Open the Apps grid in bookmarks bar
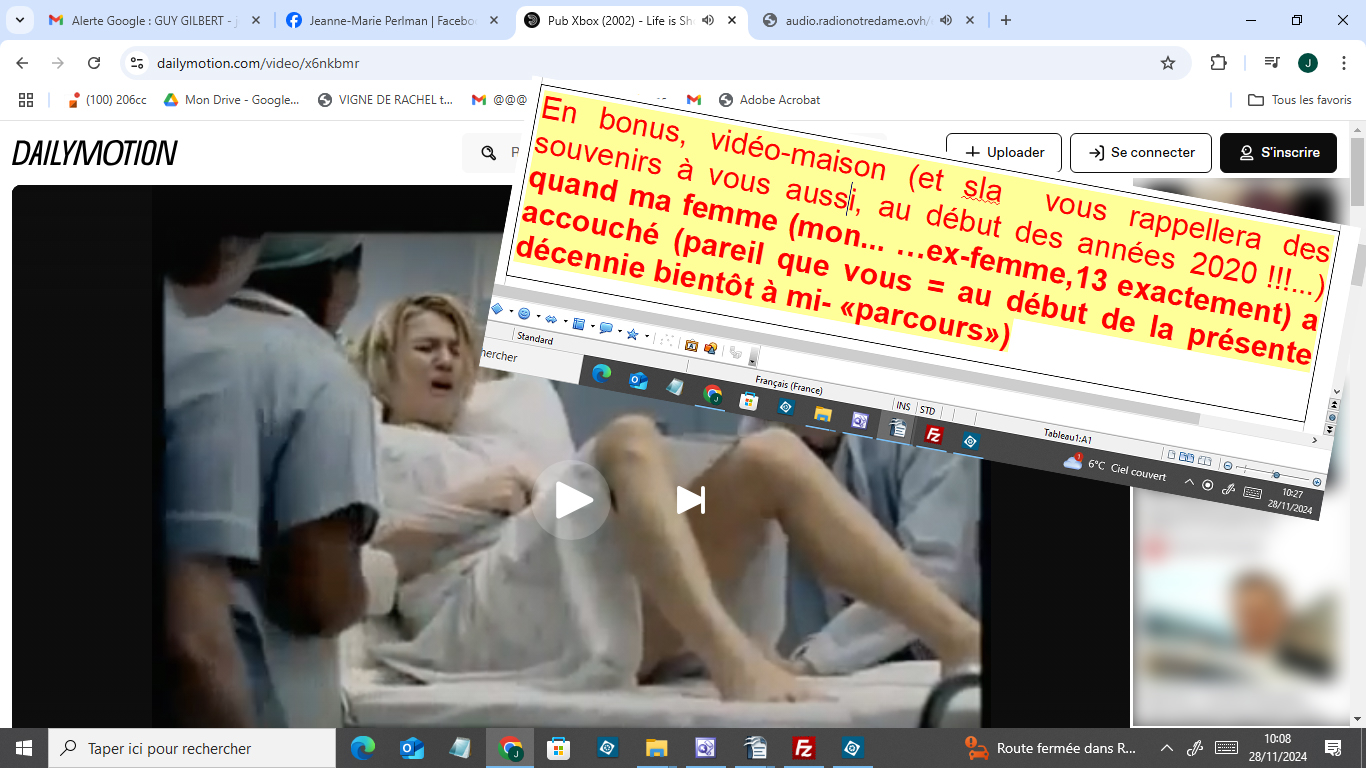Viewport: 1366px width, 768px height. [26, 100]
